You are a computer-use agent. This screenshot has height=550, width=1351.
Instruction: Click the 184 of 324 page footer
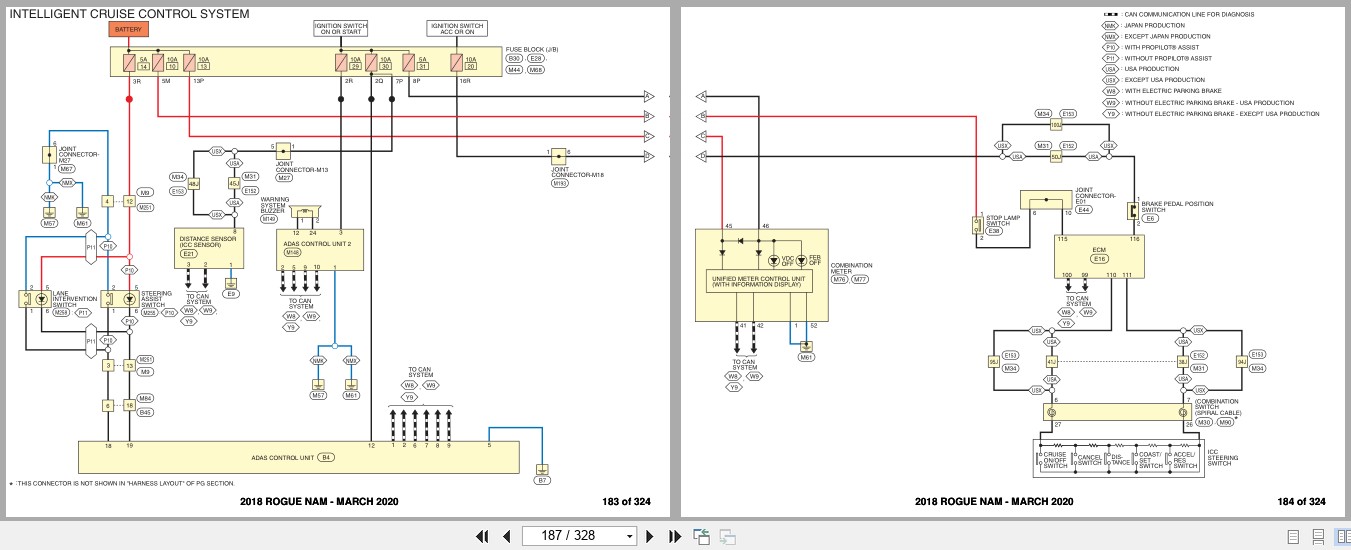[x=1301, y=502]
